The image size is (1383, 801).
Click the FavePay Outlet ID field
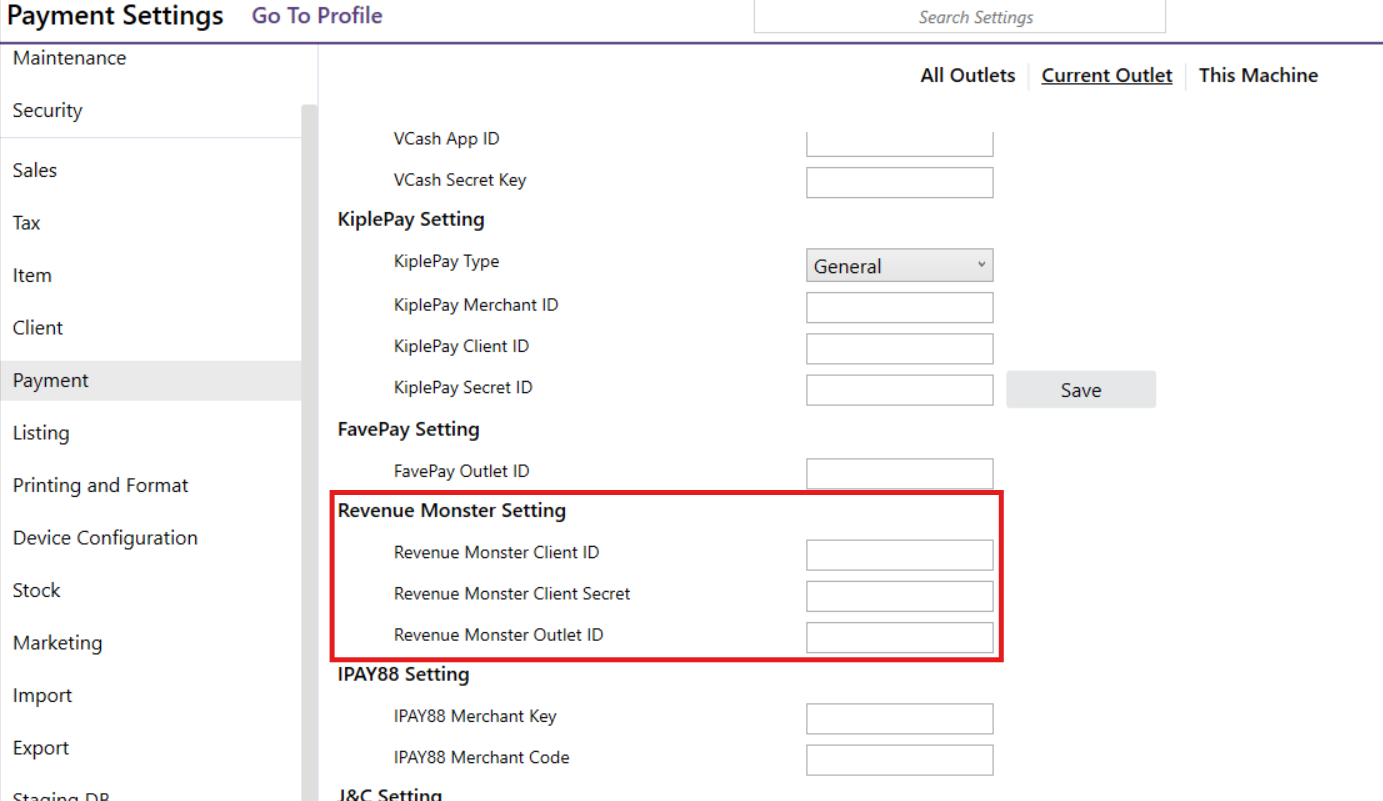[899, 473]
